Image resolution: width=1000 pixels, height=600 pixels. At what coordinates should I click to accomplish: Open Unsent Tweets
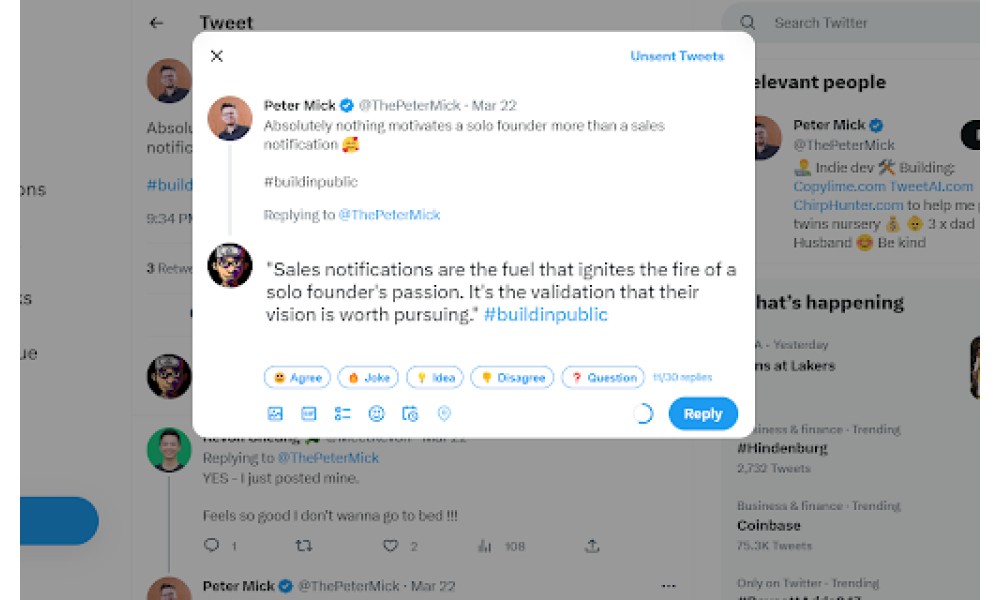677,56
